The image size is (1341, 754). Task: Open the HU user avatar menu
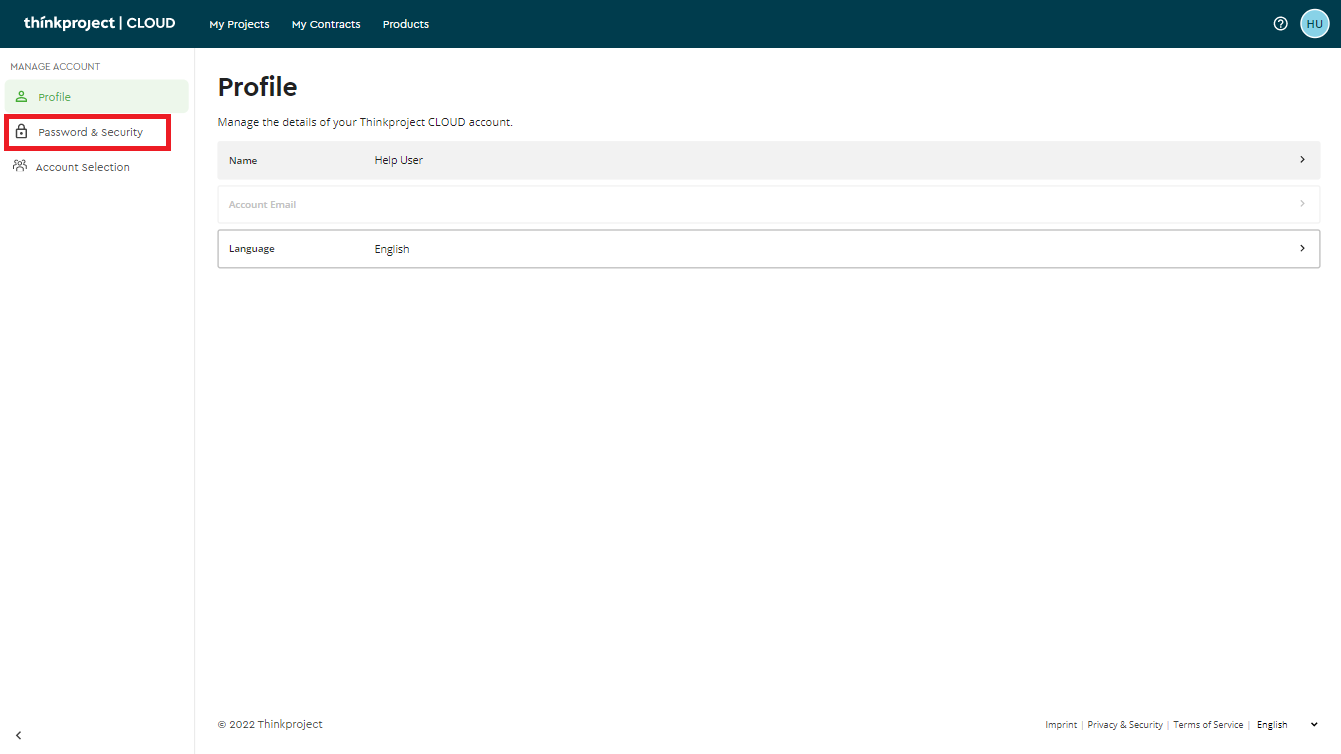[1314, 24]
